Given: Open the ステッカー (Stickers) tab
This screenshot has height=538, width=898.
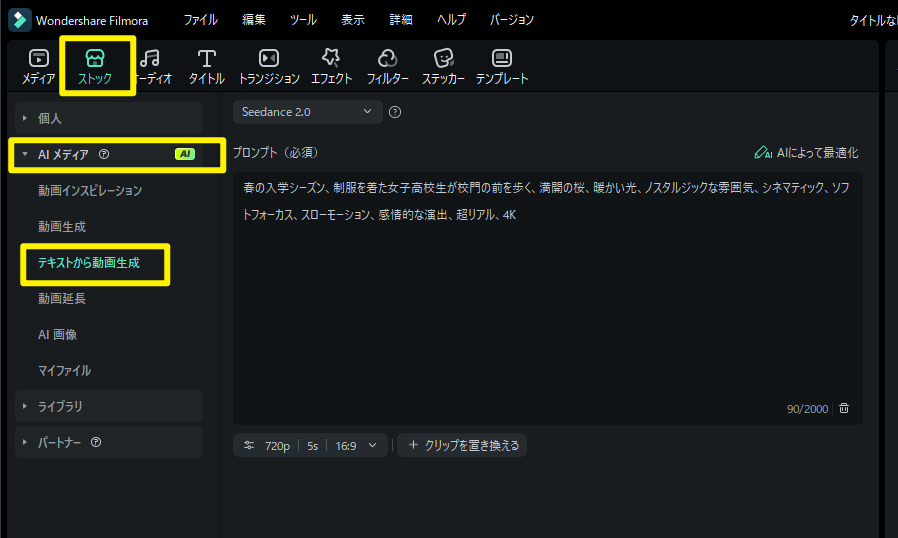Looking at the screenshot, I should [443, 67].
